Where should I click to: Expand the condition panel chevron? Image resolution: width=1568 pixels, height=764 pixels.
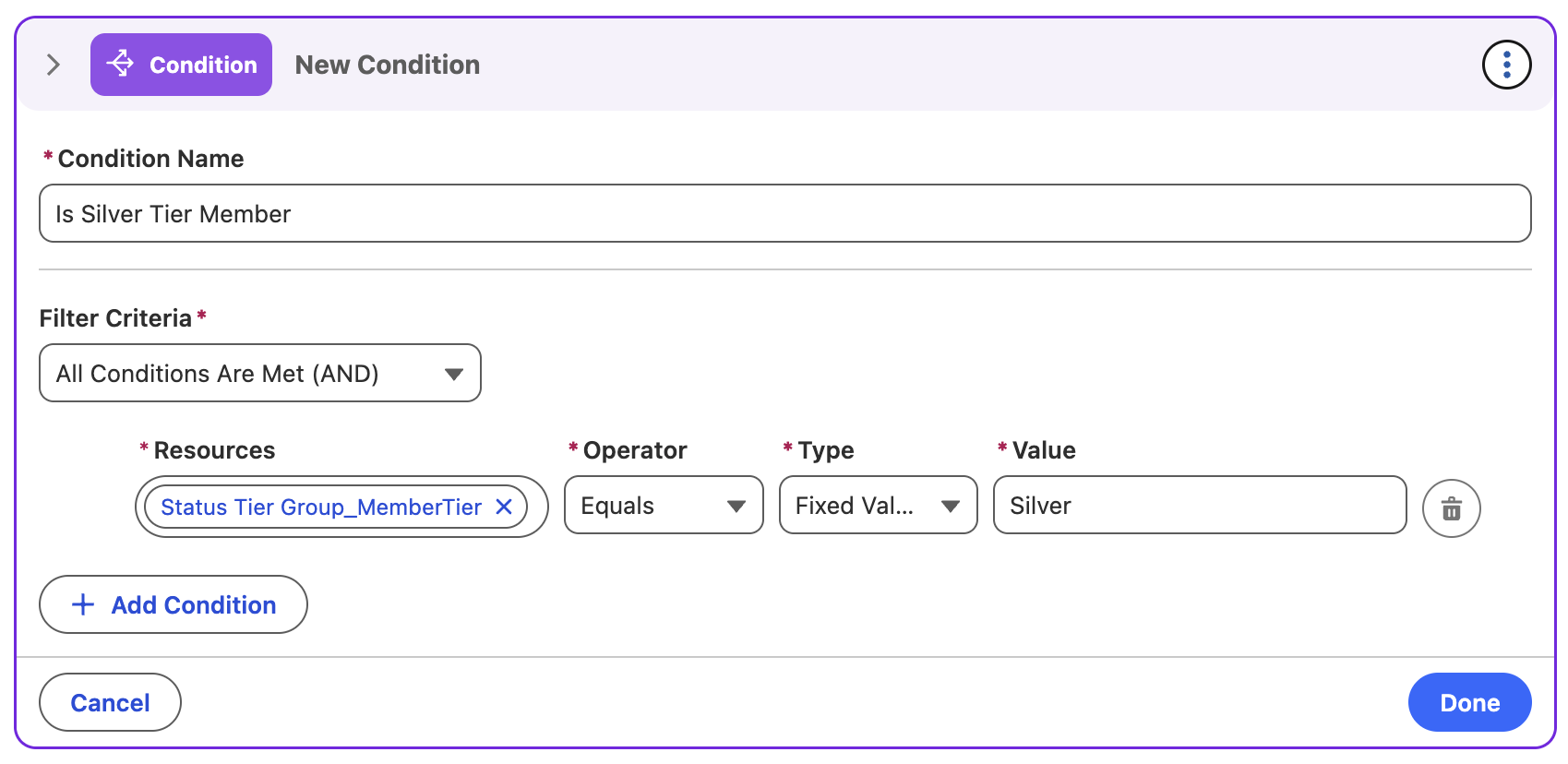click(54, 65)
